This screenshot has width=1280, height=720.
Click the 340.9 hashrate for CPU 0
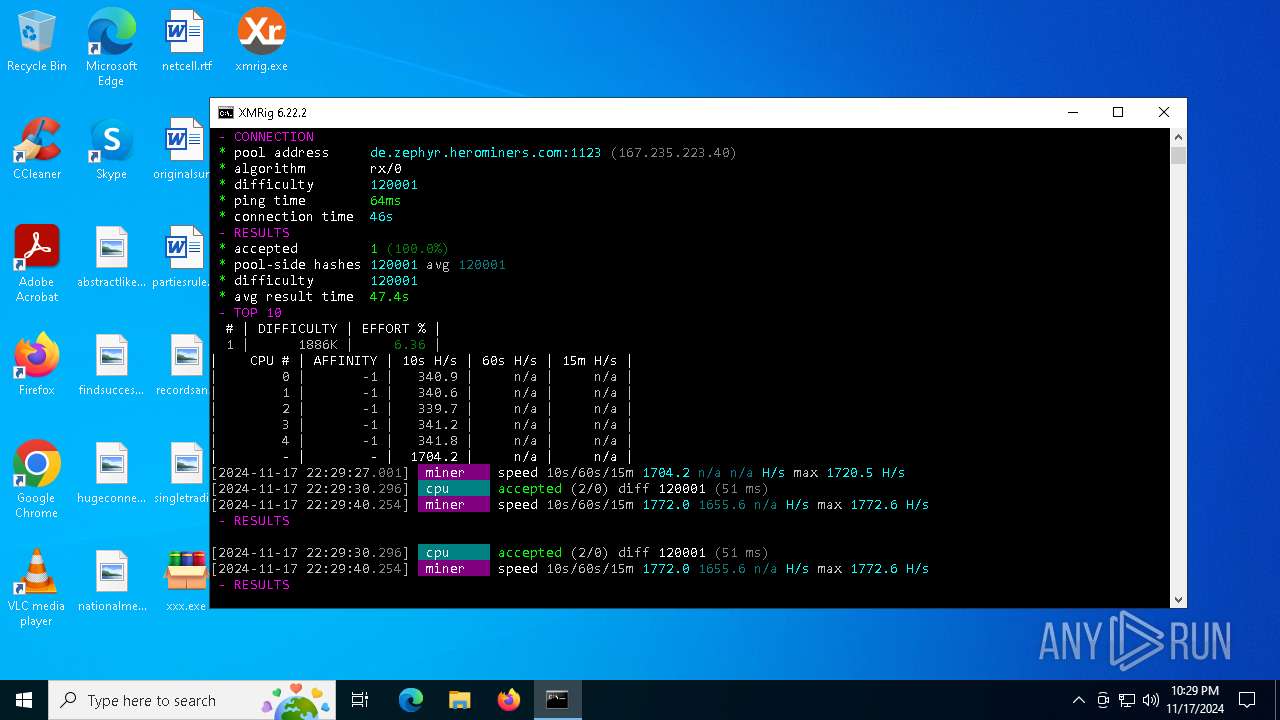[437, 377]
